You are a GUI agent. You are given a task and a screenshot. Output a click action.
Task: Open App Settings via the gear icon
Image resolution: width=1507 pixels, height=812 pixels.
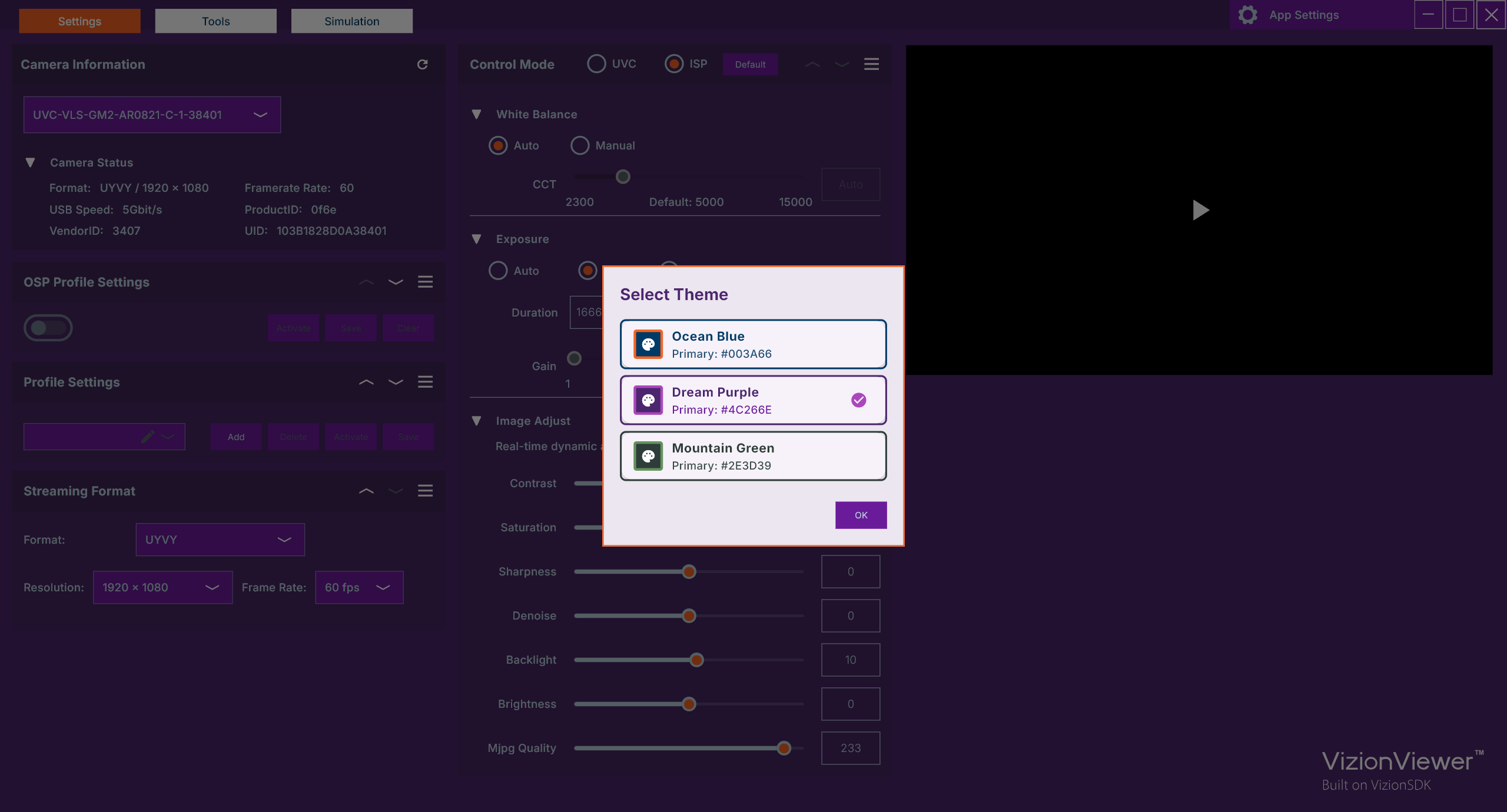1247,15
